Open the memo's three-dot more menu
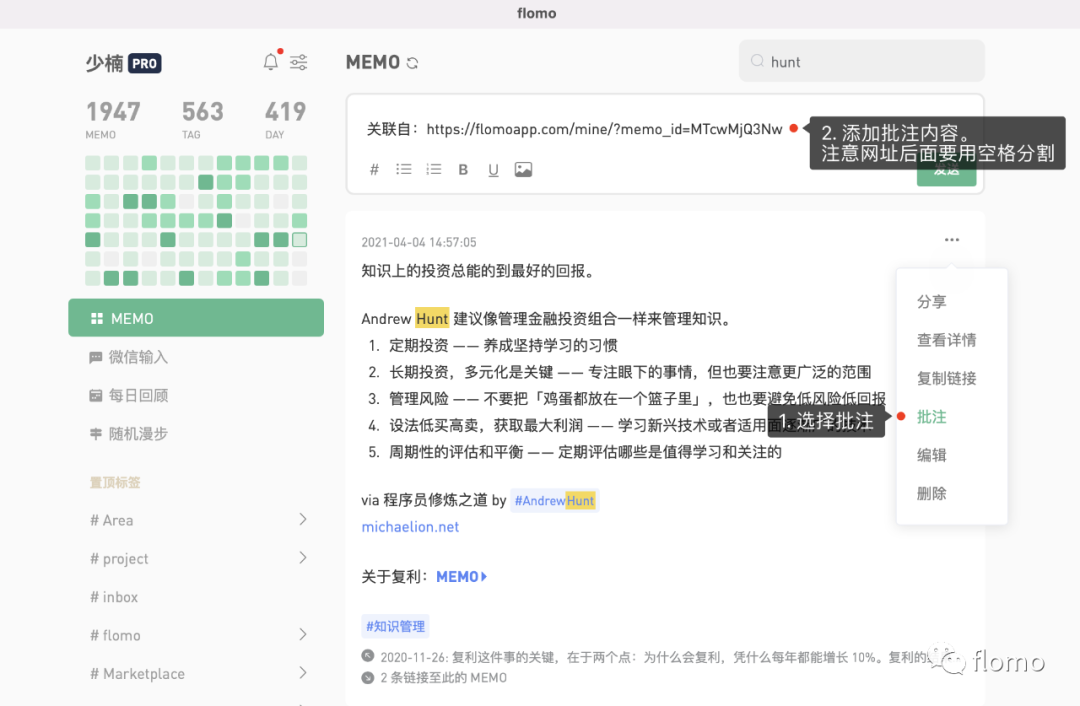 click(952, 240)
